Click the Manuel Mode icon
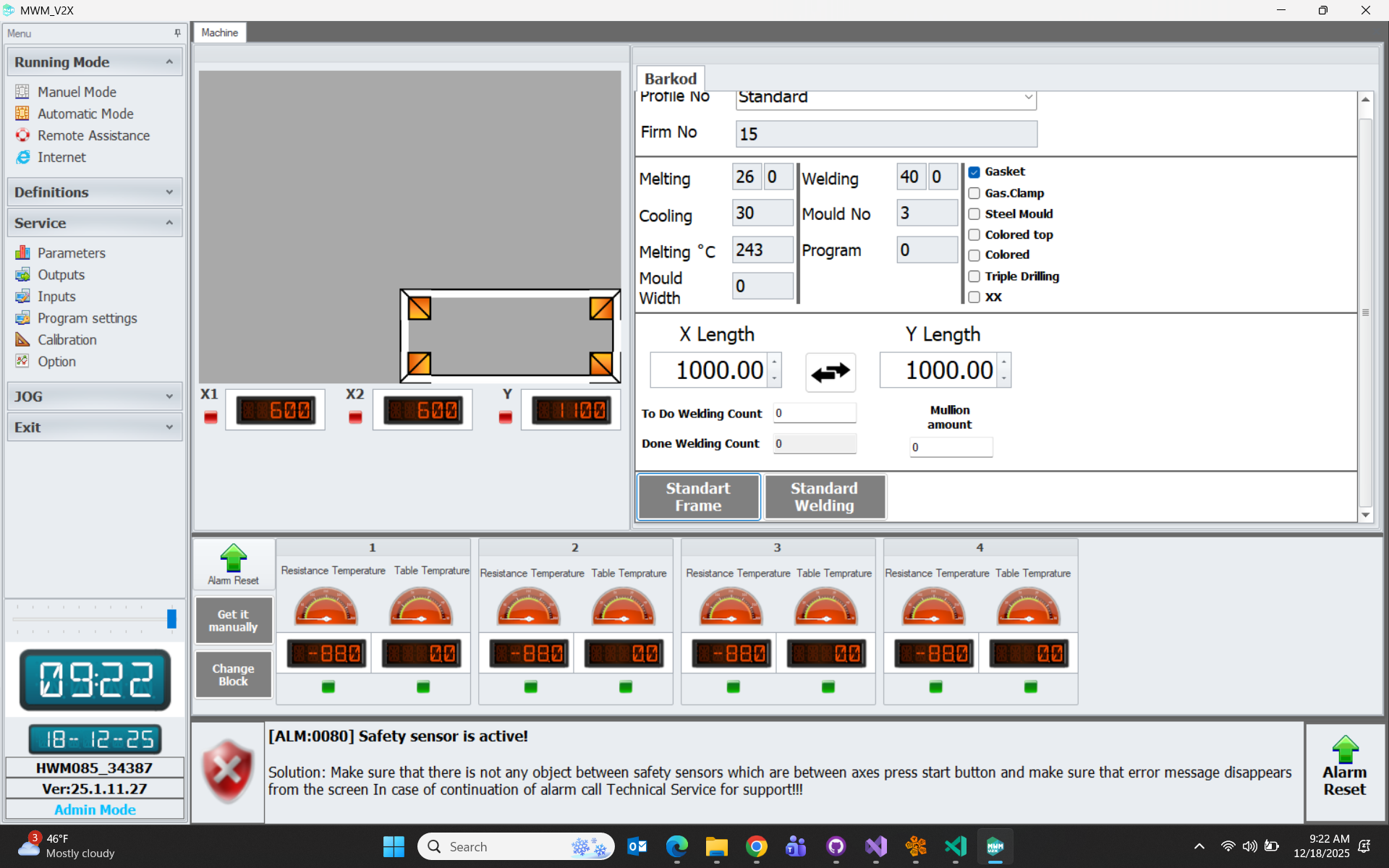This screenshot has width=1389, height=868. 22,92
